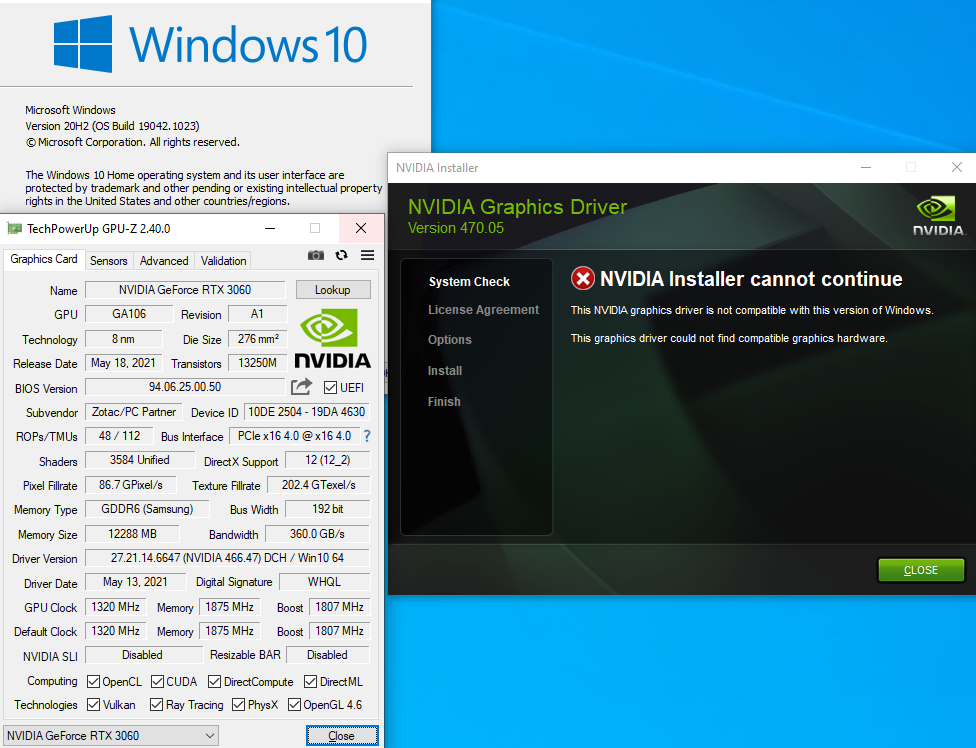
Task: Click the Driver Version field
Action: pos(227,558)
